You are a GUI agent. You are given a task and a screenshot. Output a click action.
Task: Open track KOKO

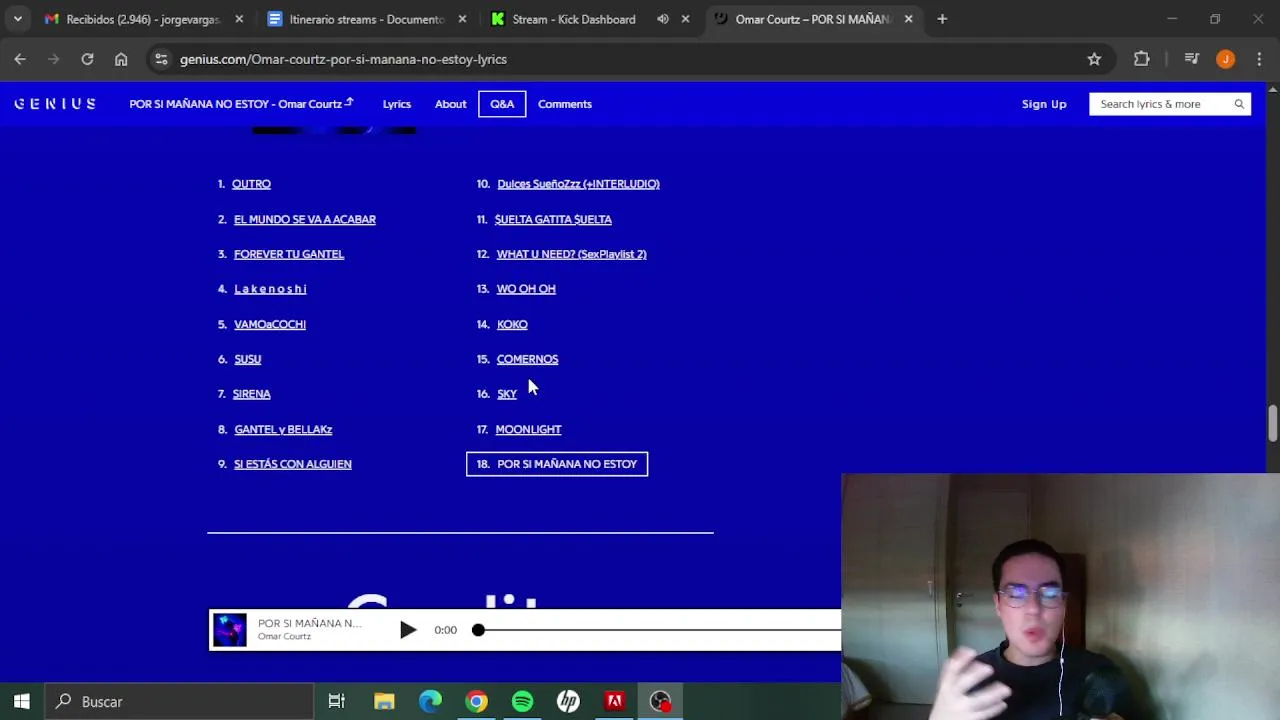pyautogui.click(x=512, y=324)
